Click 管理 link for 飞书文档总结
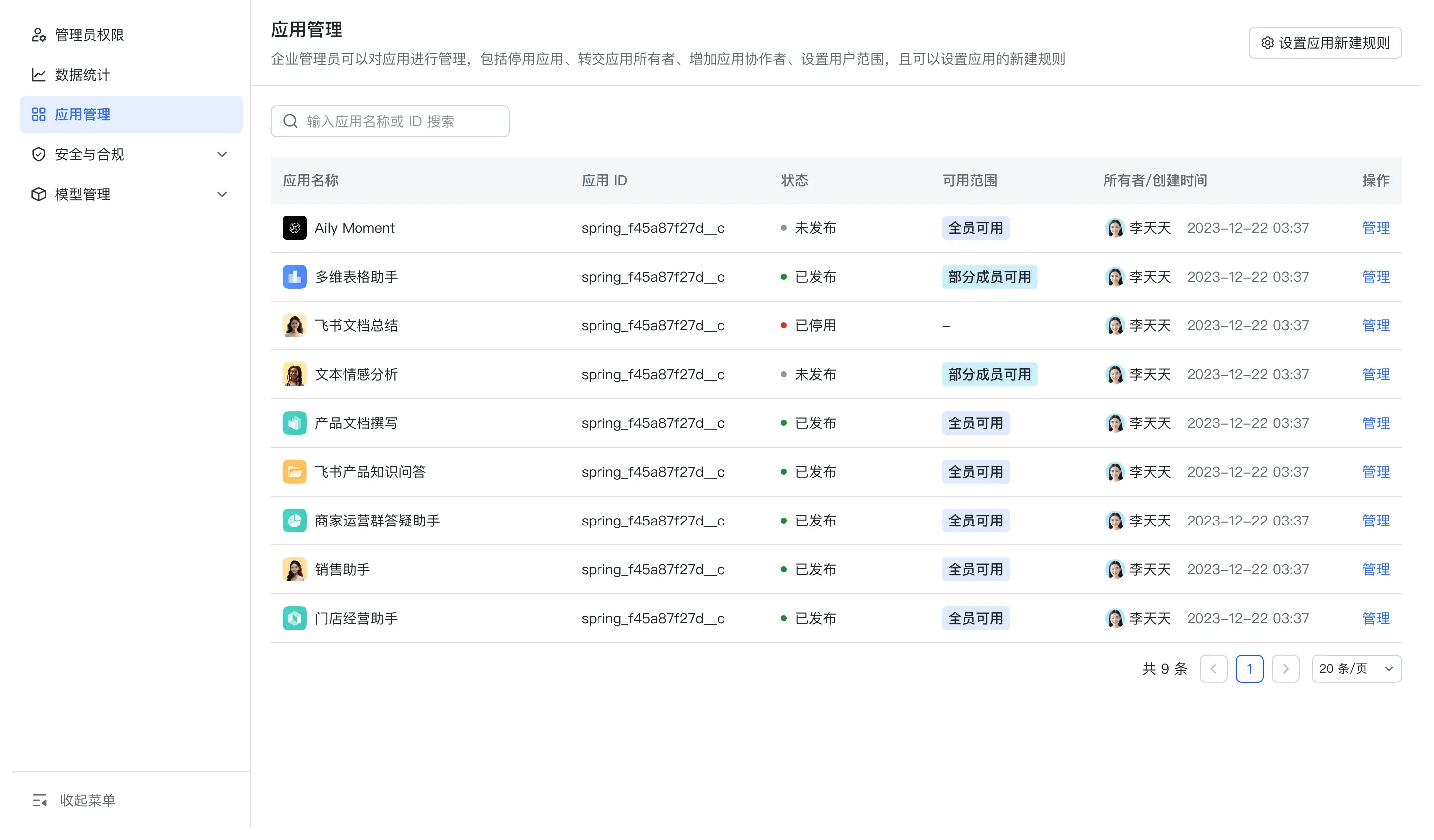Image resolution: width=1434 pixels, height=840 pixels. pos(1395,330)
